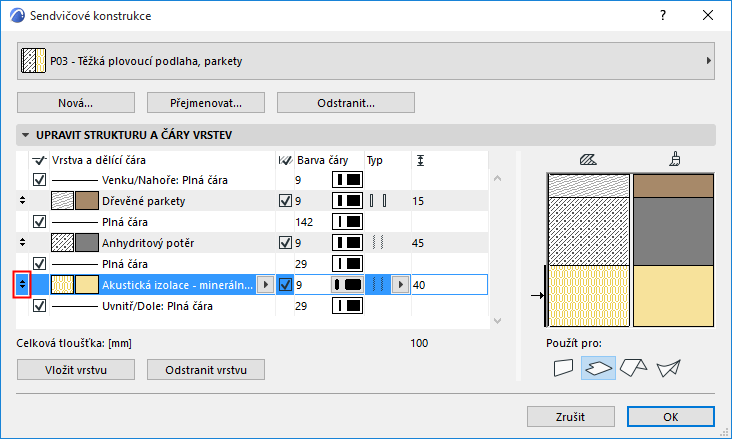Open the P03 composite structure dropdown

(x=365, y=61)
